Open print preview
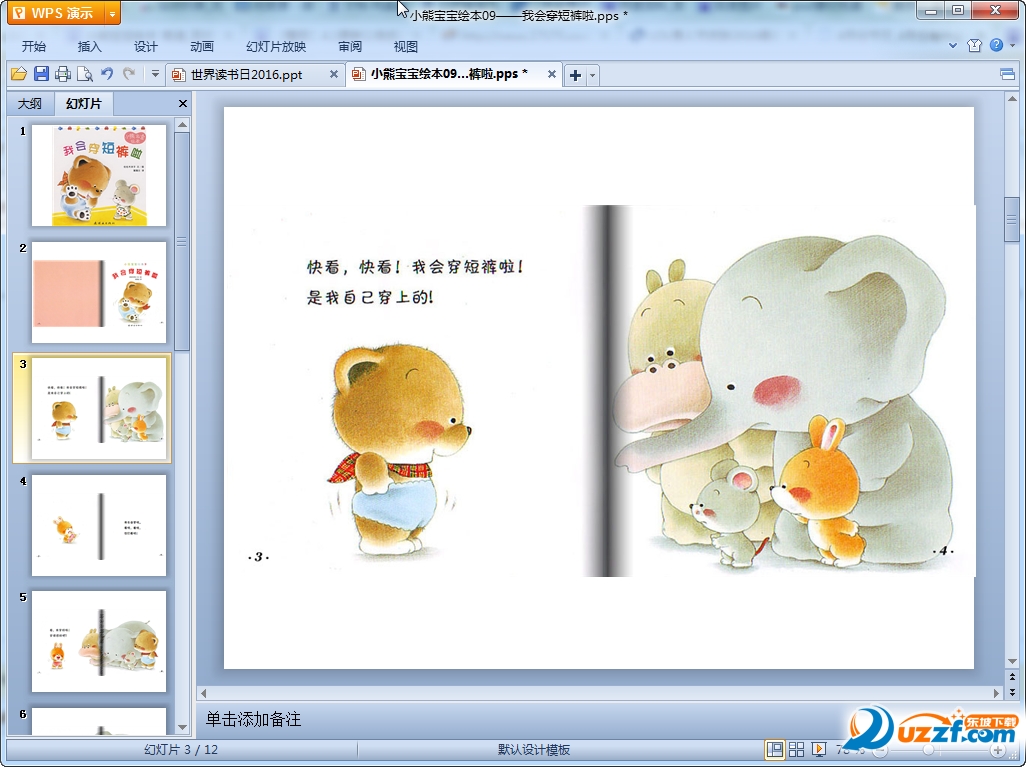 [84, 74]
